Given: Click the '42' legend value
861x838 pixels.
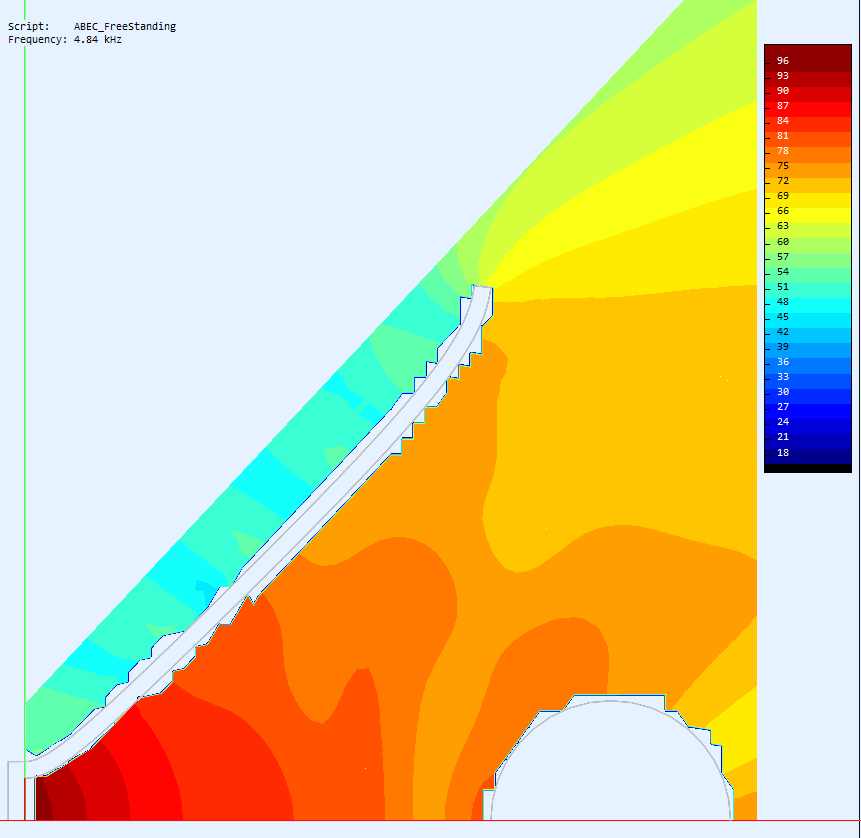Looking at the screenshot, I should tap(783, 332).
